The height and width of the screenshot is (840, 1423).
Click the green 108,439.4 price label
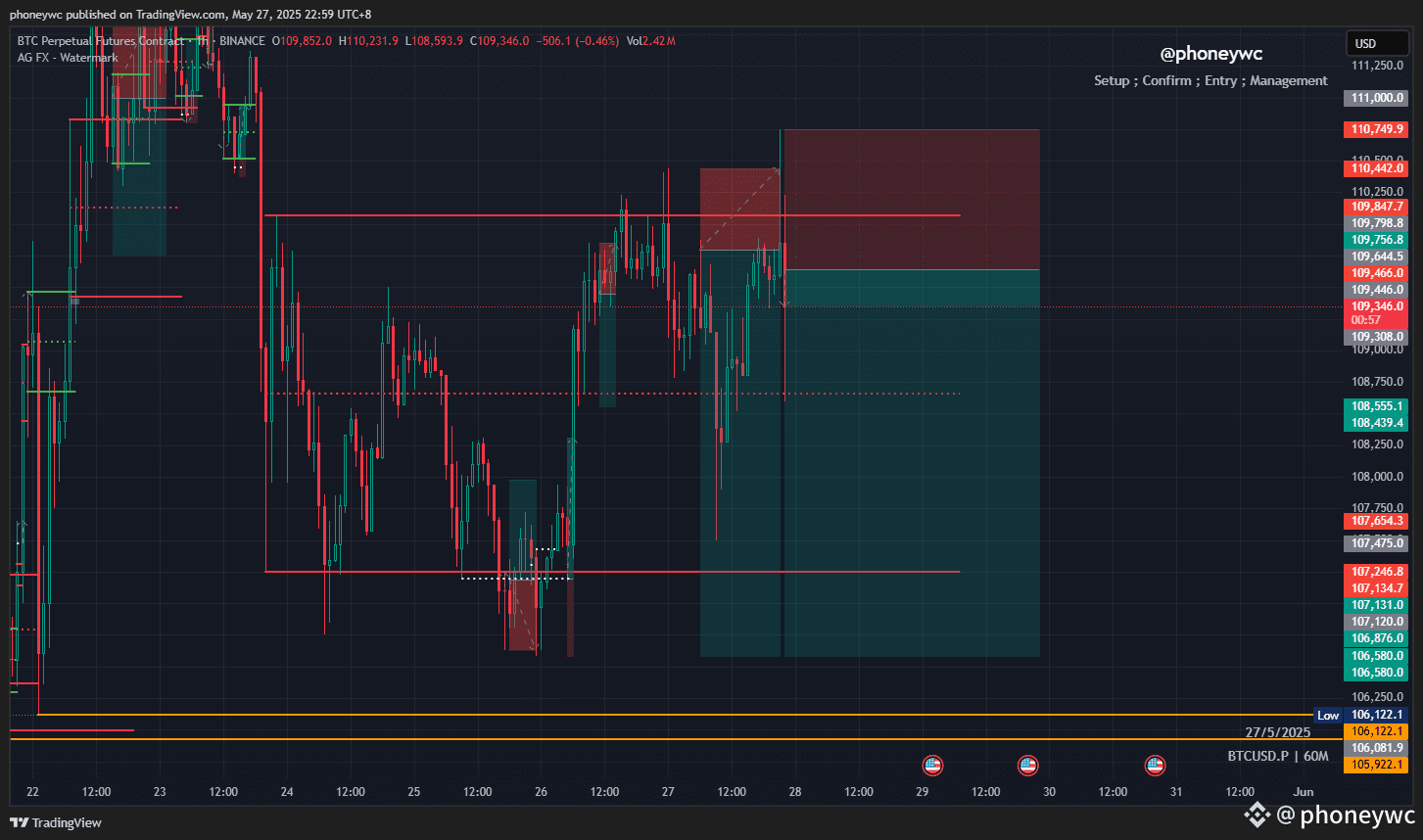[x=1377, y=423]
